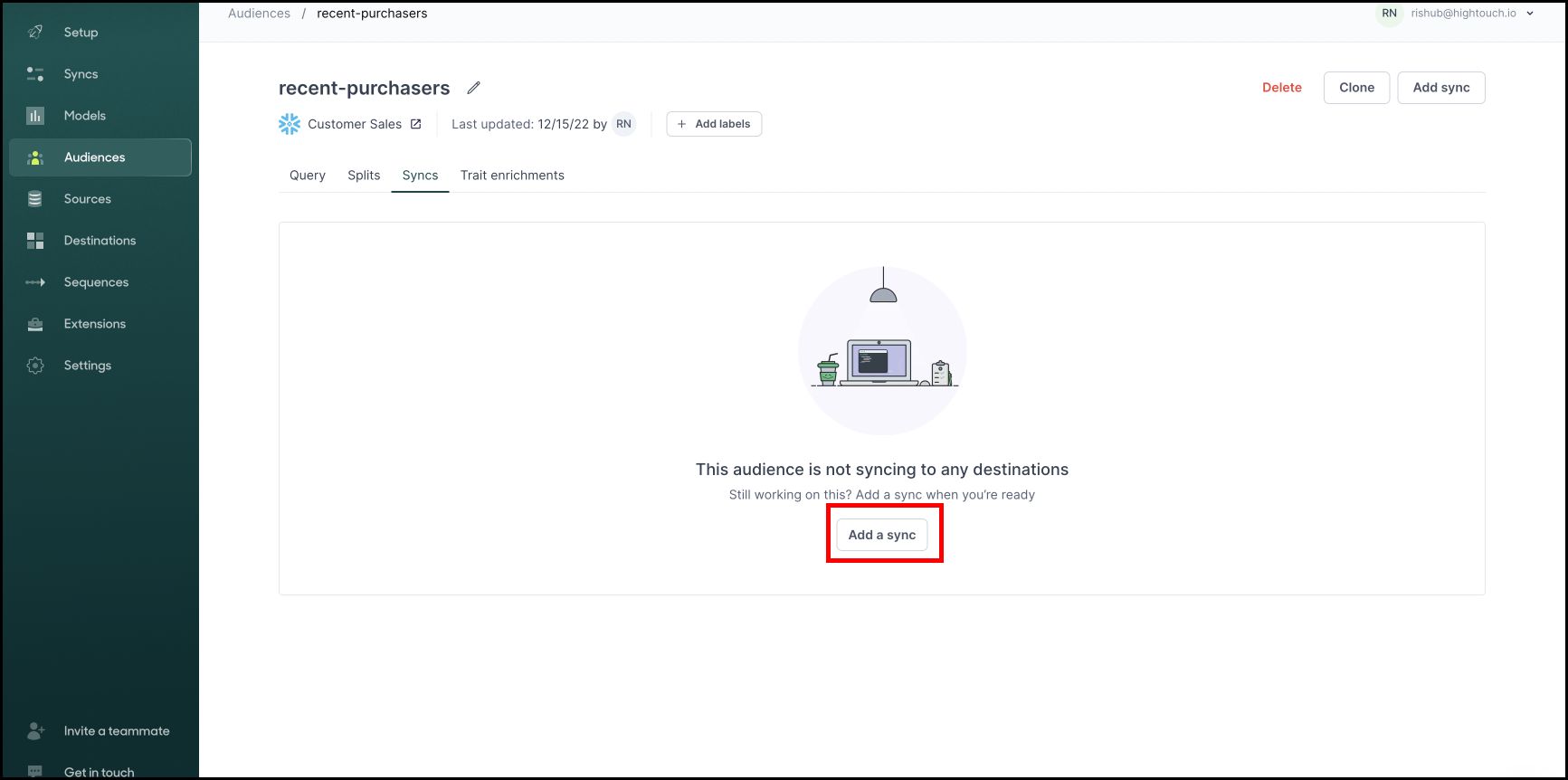1568x780 pixels.
Task: Switch to the Splits tab
Action: coord(364,176)
